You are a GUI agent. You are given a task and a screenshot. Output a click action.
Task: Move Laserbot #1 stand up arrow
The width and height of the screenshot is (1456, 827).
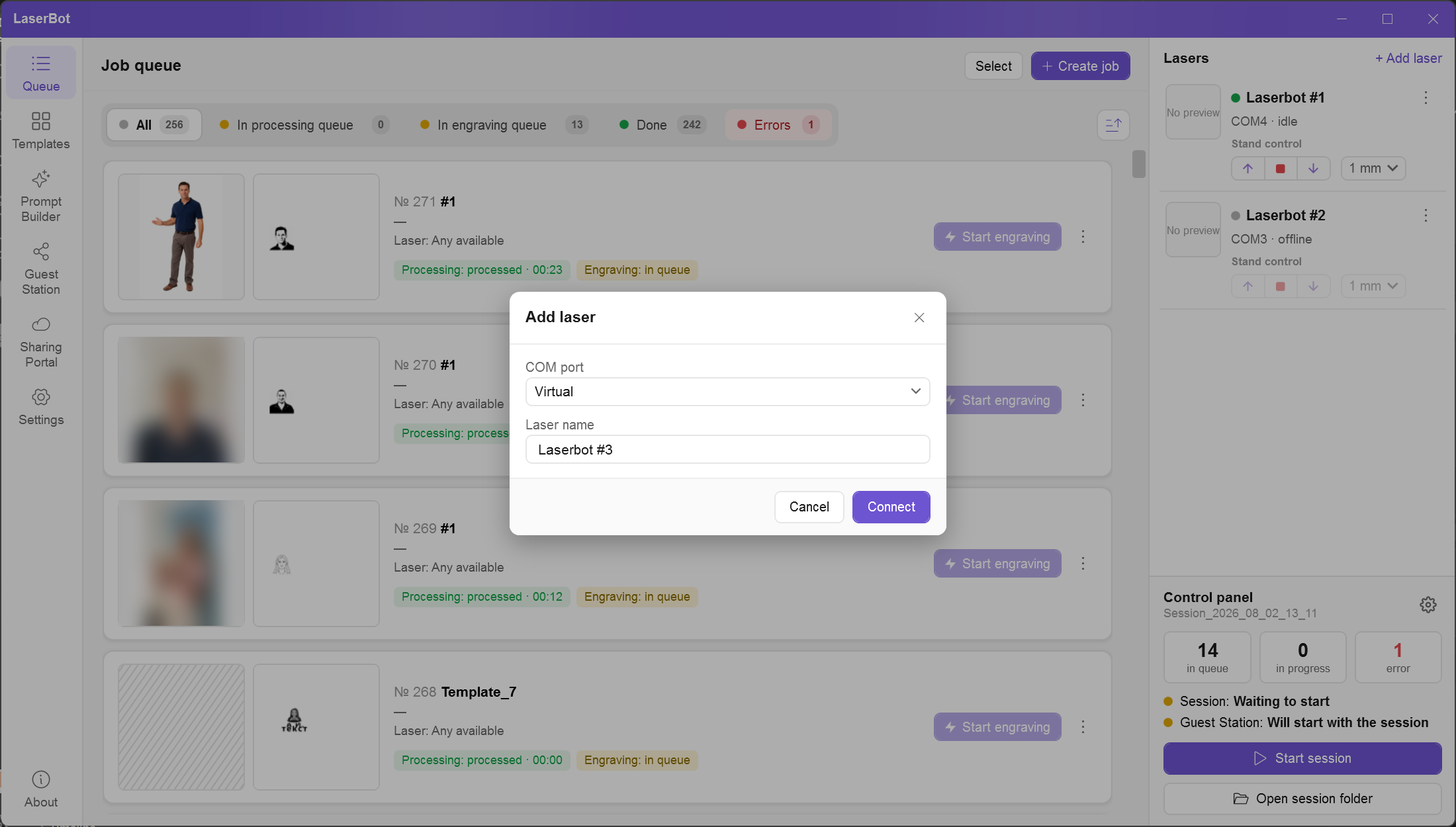point(1248,168)
